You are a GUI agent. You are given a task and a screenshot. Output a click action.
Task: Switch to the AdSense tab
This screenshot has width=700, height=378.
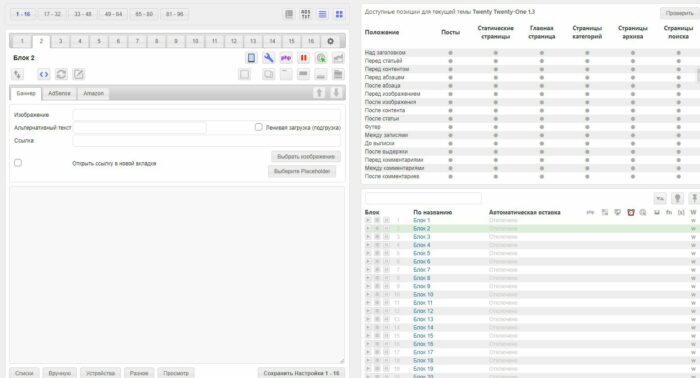(x=59, y=93)
